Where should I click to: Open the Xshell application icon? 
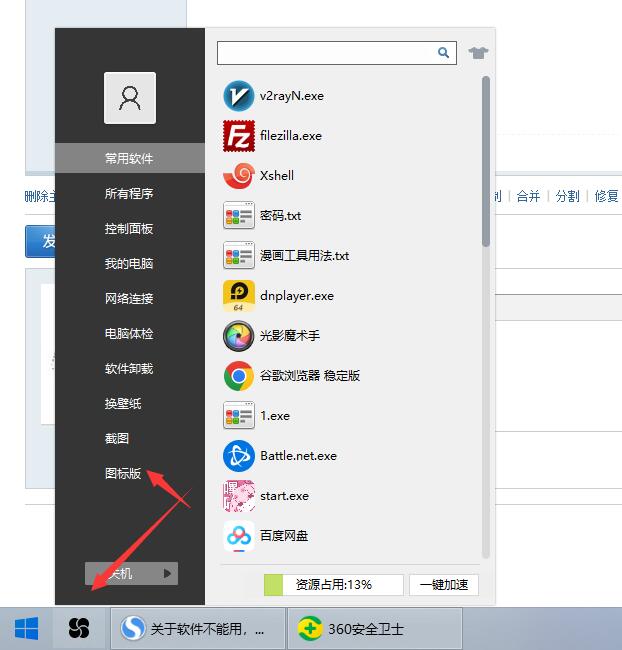pyautogui.click(x=239, y=176)
